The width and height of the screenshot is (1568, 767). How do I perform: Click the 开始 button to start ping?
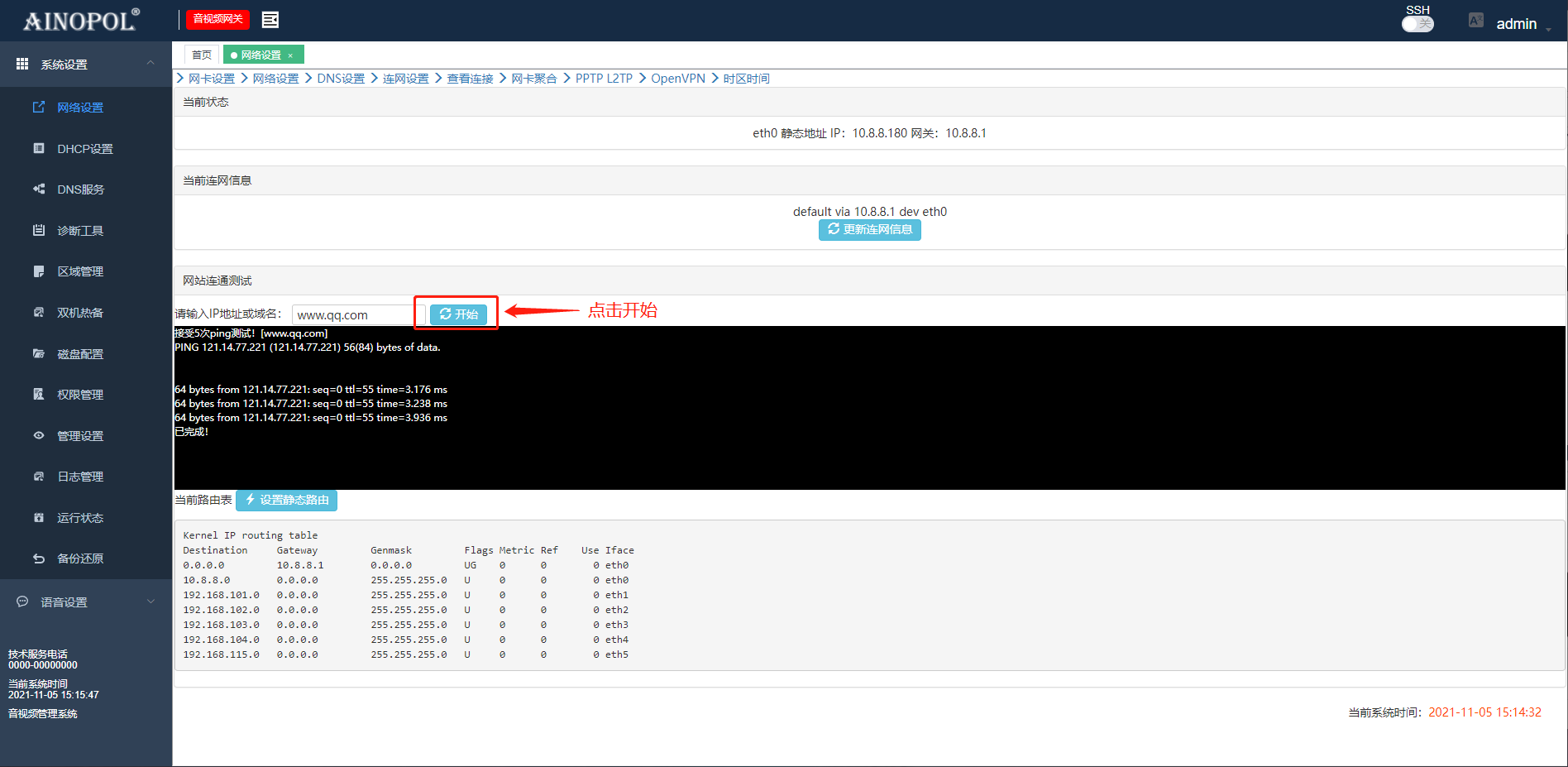[459, 314]
